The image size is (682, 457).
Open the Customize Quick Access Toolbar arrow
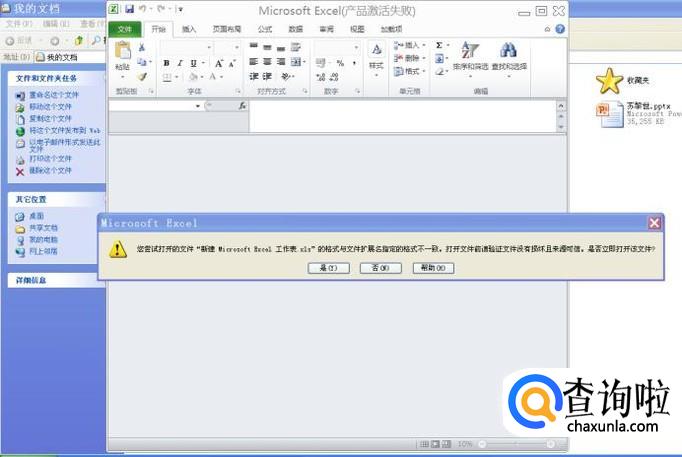point(180,9)
